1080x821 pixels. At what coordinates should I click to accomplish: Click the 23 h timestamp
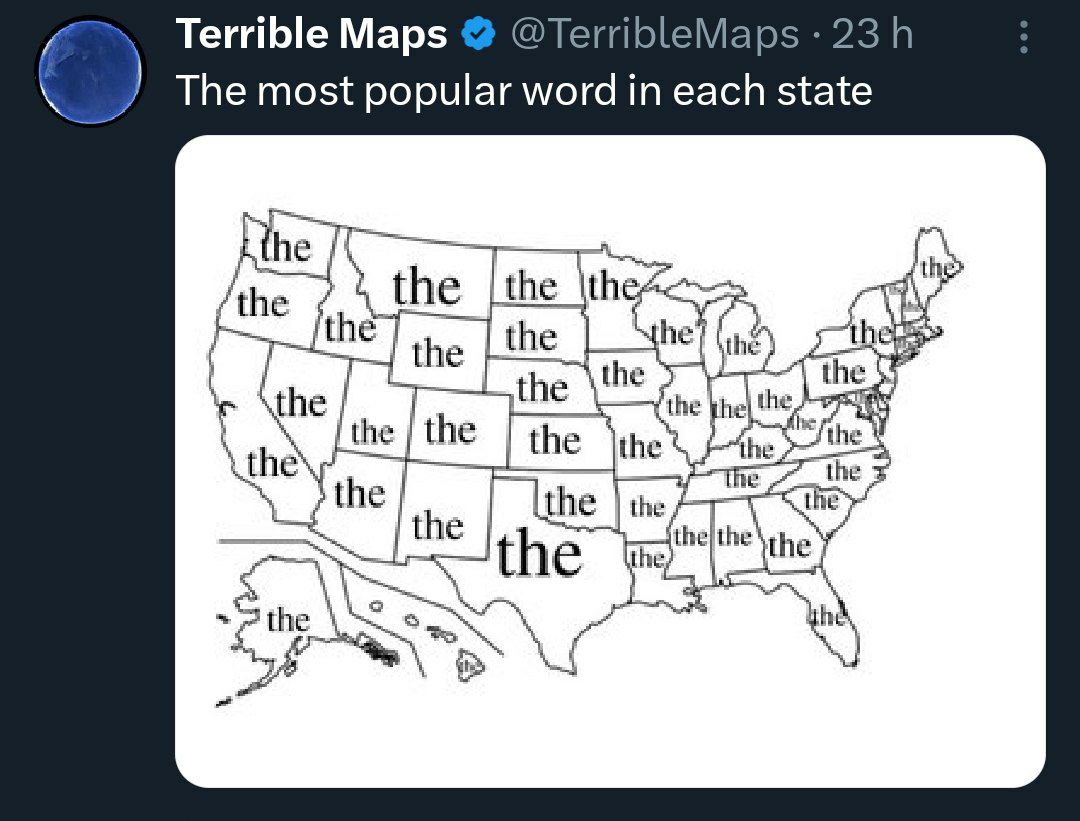pos(873,36)
